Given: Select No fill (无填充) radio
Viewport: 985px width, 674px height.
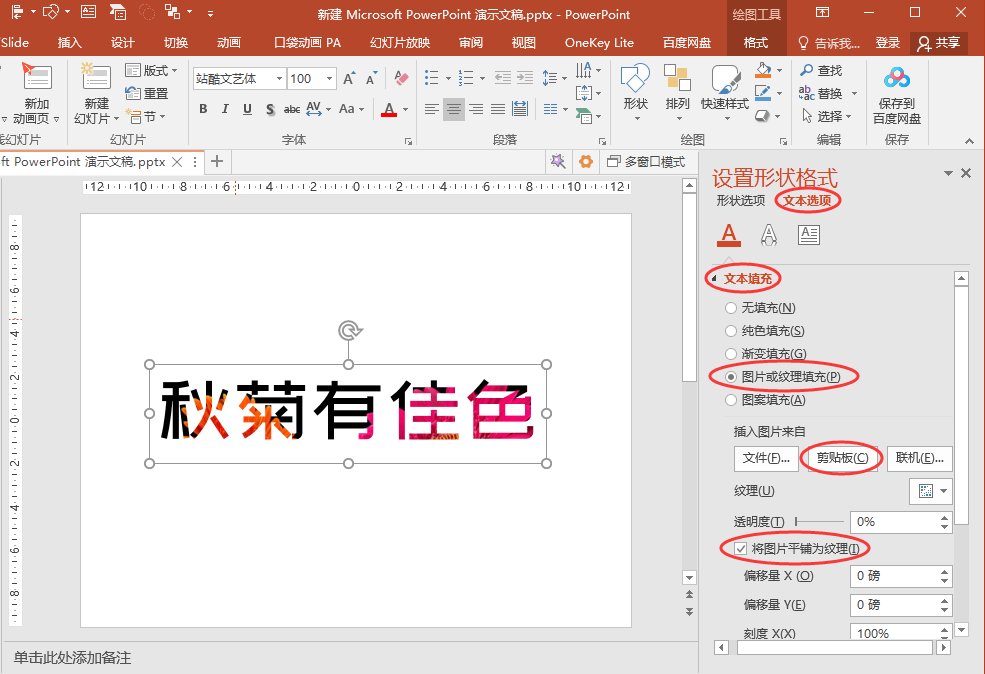Looking at the screenshot, I should tap(731, 308).
